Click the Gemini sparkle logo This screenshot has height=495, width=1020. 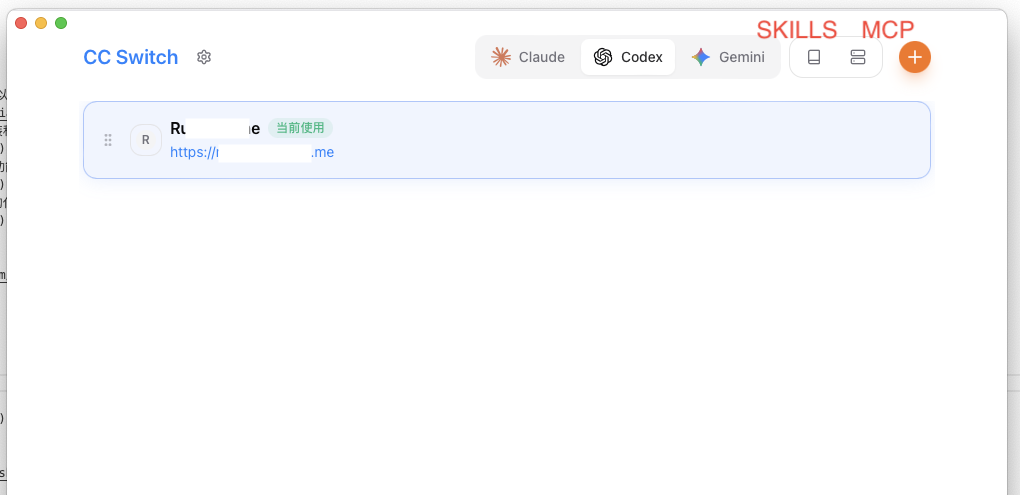pyautogui.click(x=701, y=57)
